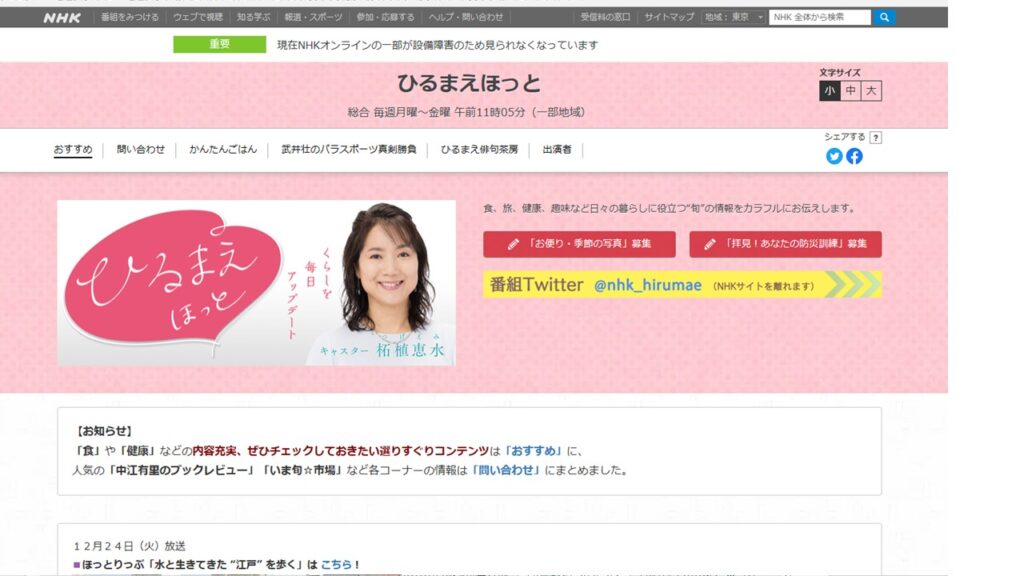The width and height of the screenshot is (1024, 576).
Task: Click the program description text about 食、旅、健康
Action: [x=669, y=208]
